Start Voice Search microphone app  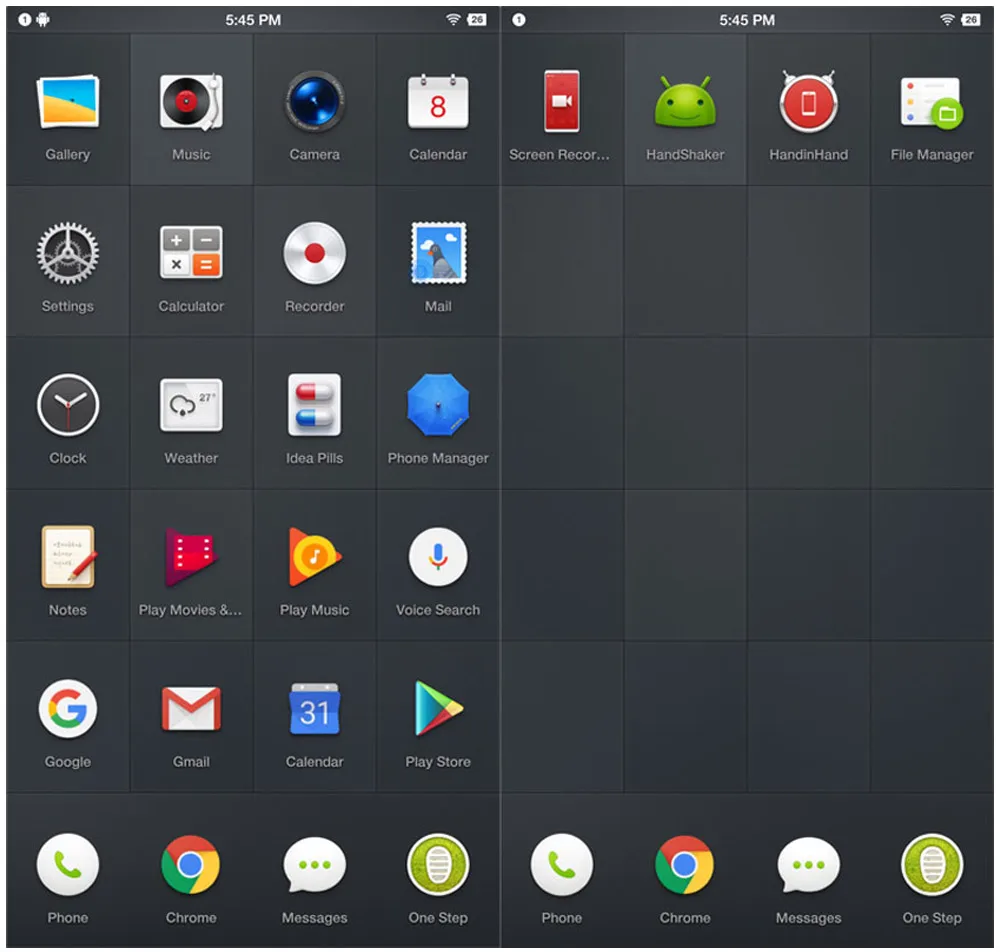(438, 556)
